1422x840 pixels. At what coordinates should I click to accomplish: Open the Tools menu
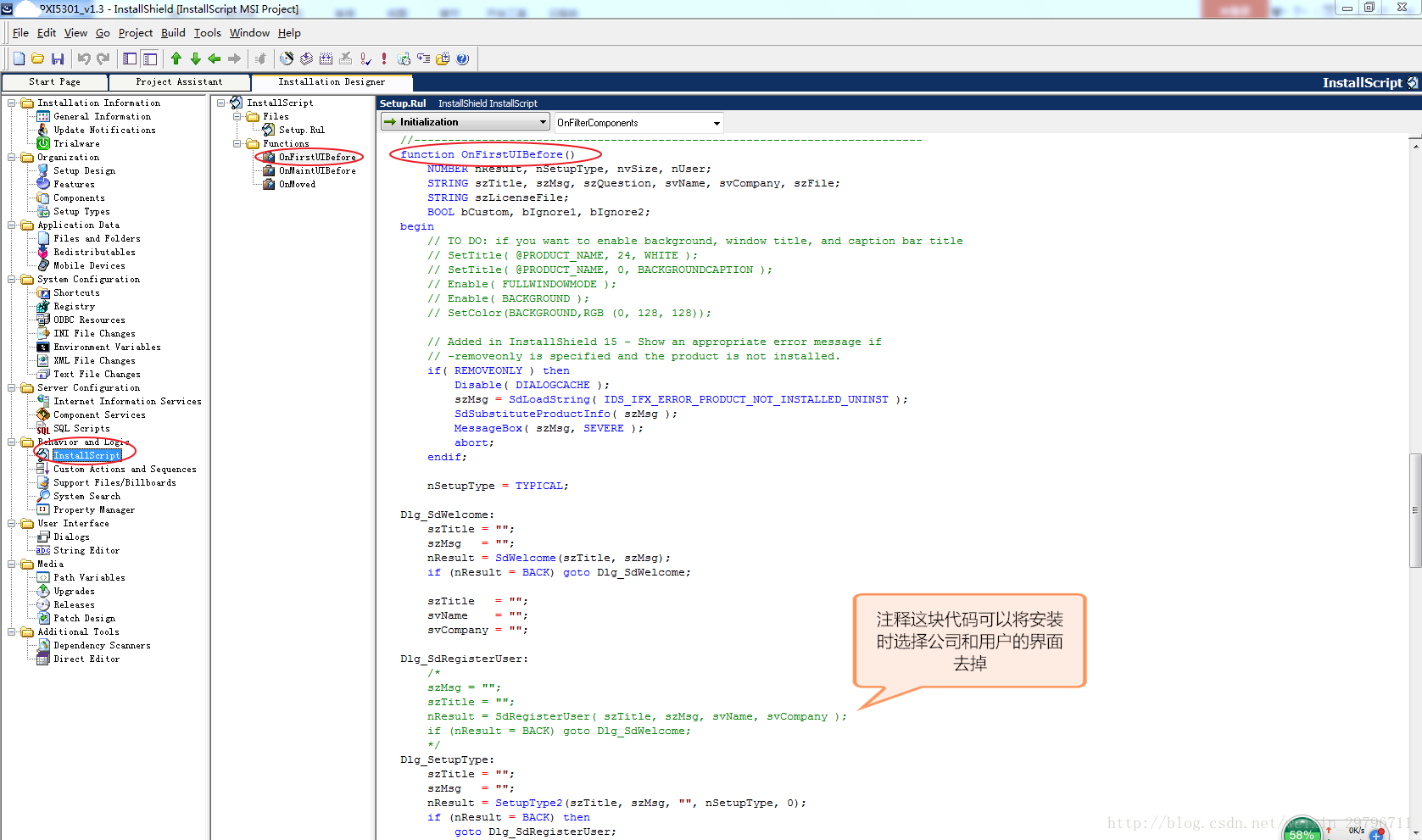pyautogui.click(x=207, y=33)
